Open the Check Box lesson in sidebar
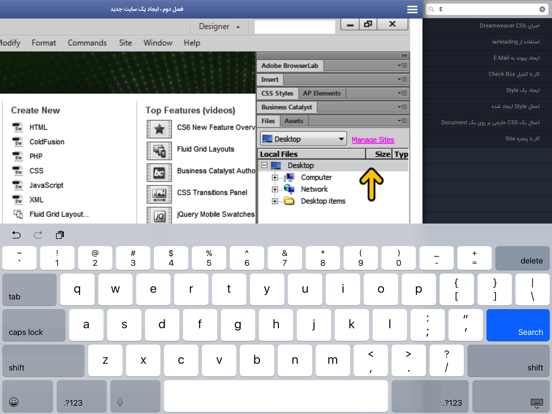This screenshot has height=414, width=552. pyautogui.click(x=488, y=74)
